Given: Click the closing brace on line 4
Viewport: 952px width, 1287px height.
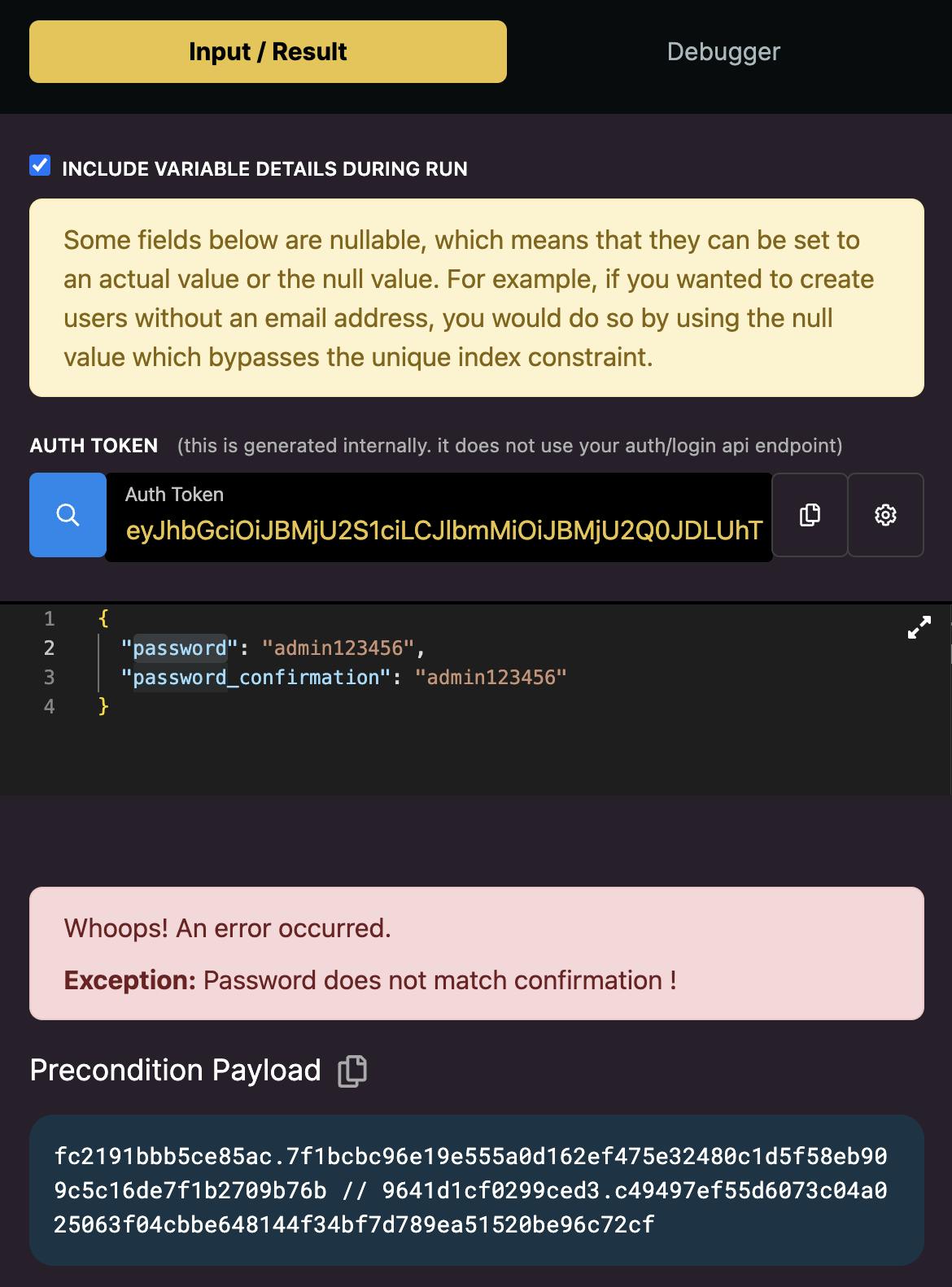Looking at the screenshot, I should [103, 707].
